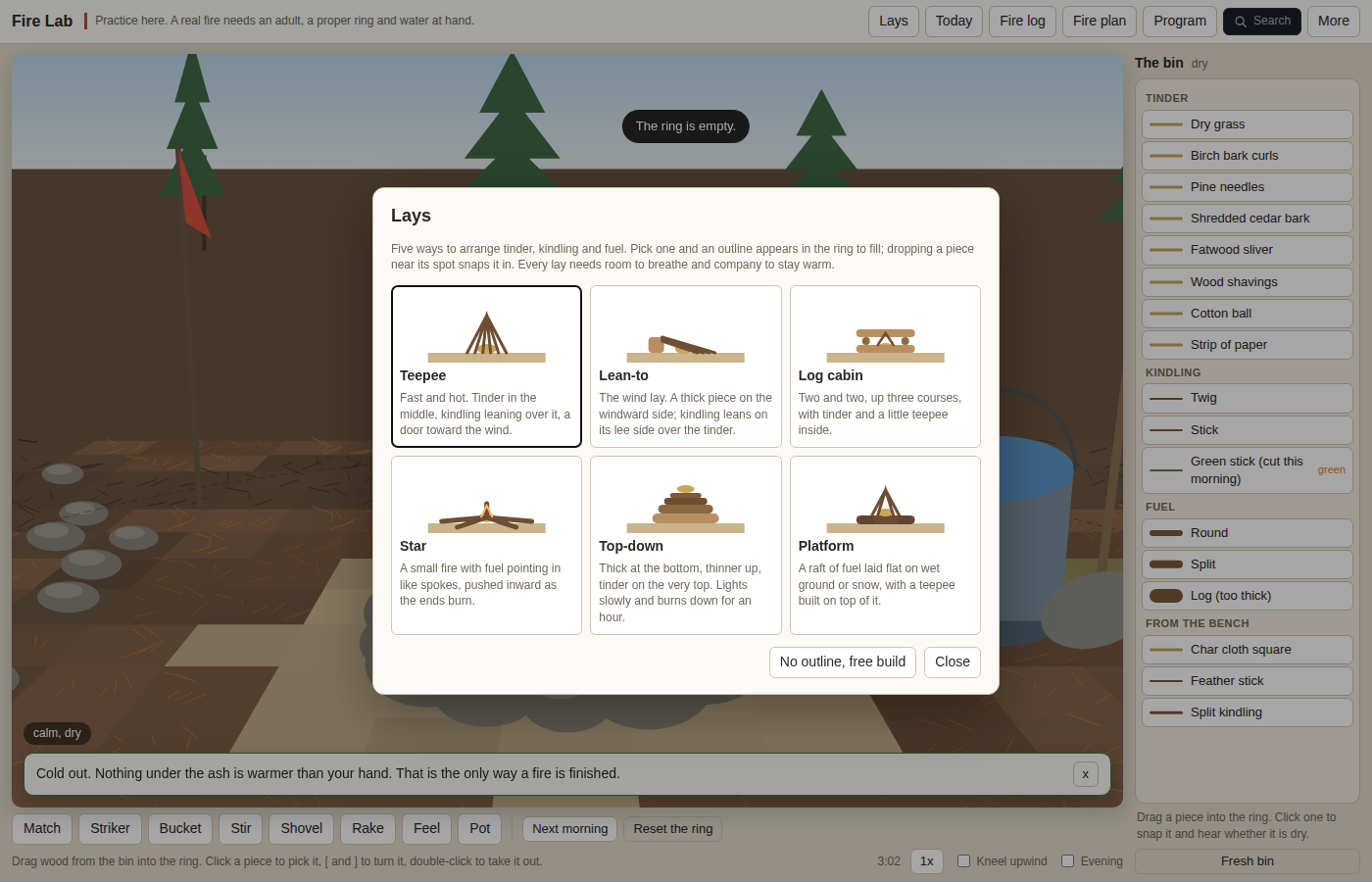Open the Program menu item
This screenshot has width=1372, height=882.
coord(1180,22)
